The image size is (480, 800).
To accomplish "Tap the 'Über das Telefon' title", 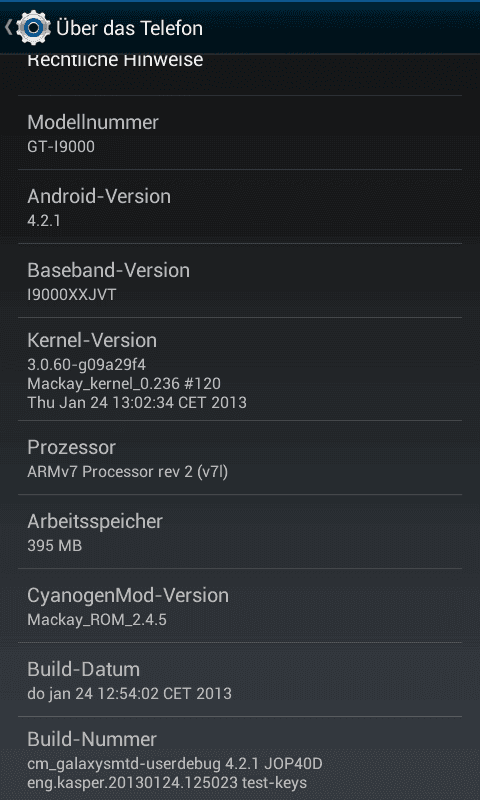I will pyautogui.click(x=130, y=28).
